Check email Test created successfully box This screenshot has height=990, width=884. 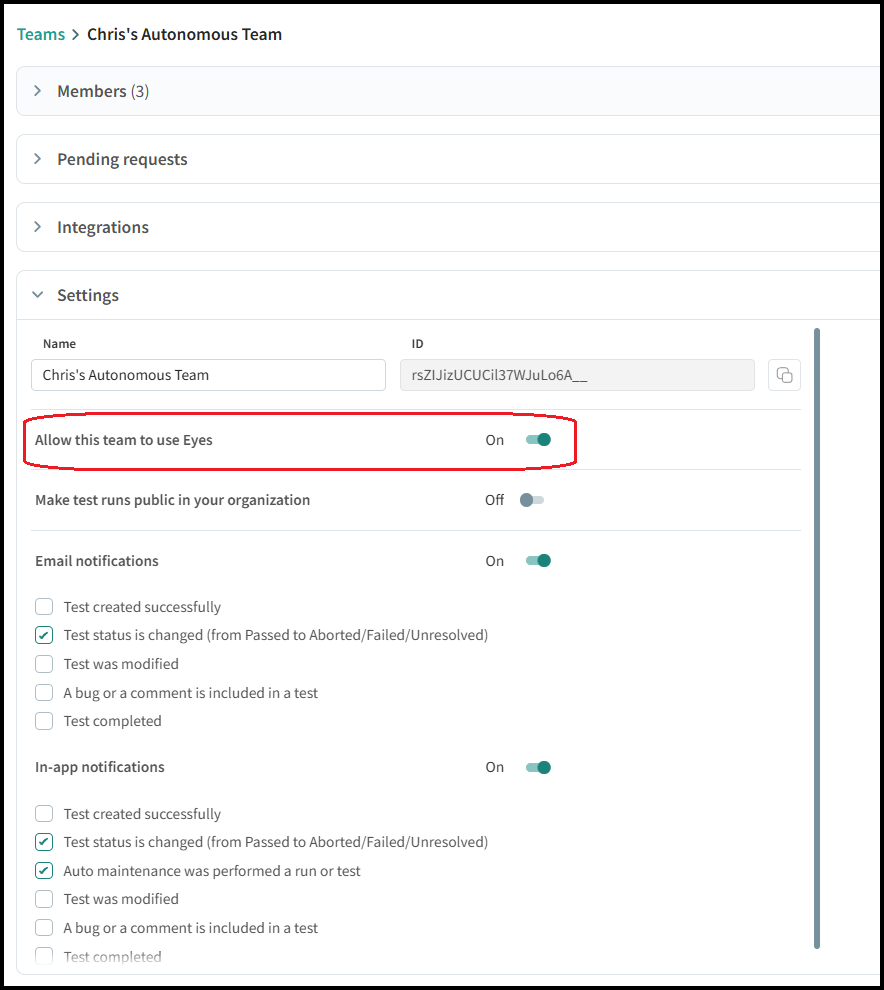tap(44, 607)
